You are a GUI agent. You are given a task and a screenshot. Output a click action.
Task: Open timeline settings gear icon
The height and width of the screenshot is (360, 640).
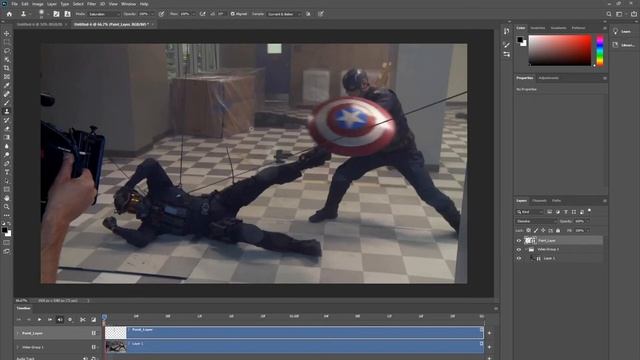click(x=70, y=320)
